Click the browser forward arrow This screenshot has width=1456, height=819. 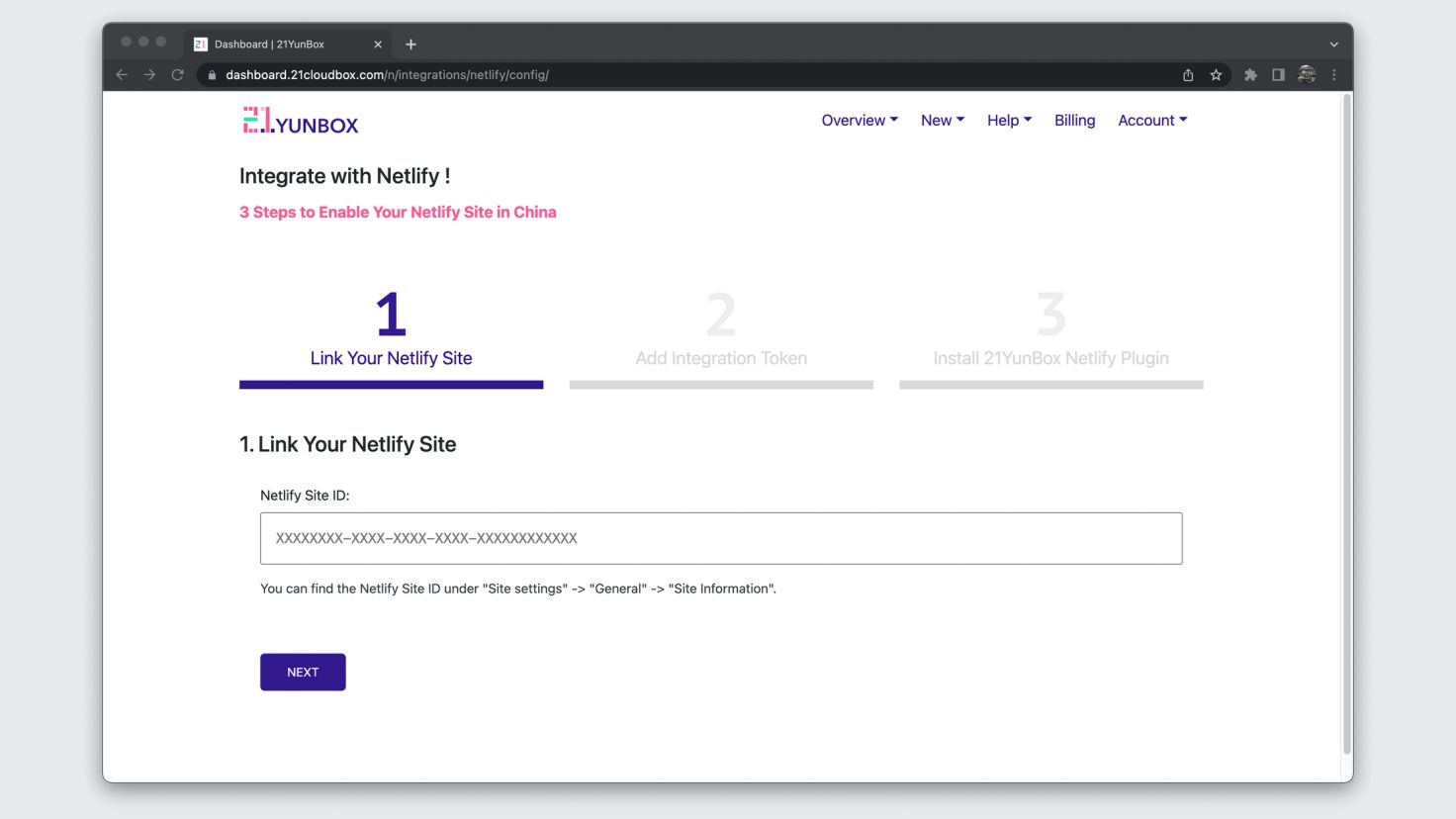click(x=149, y=74)
